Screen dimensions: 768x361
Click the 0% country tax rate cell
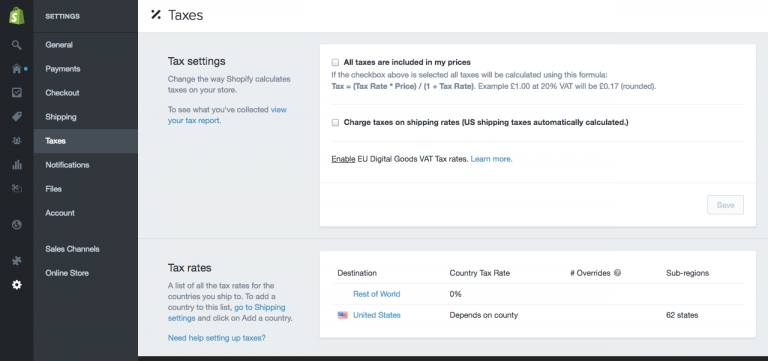click(x=455, y=294)
